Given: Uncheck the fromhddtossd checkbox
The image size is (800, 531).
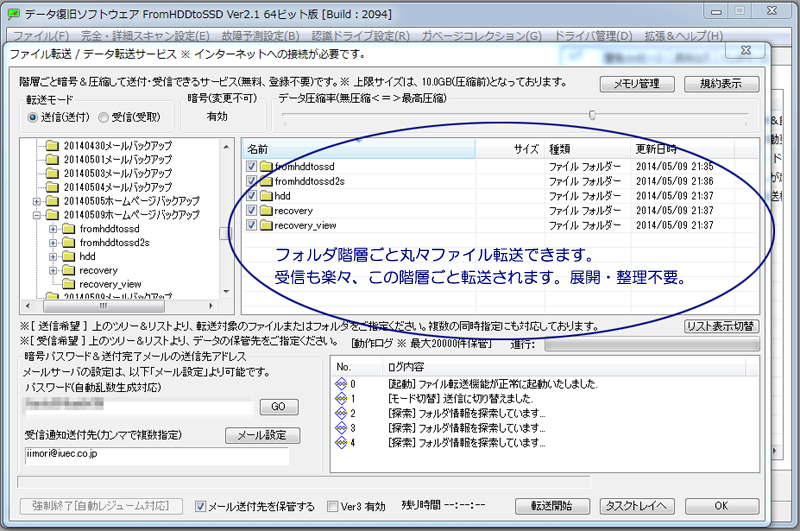Looking at the screenshot, I should [x=251, y=166].
